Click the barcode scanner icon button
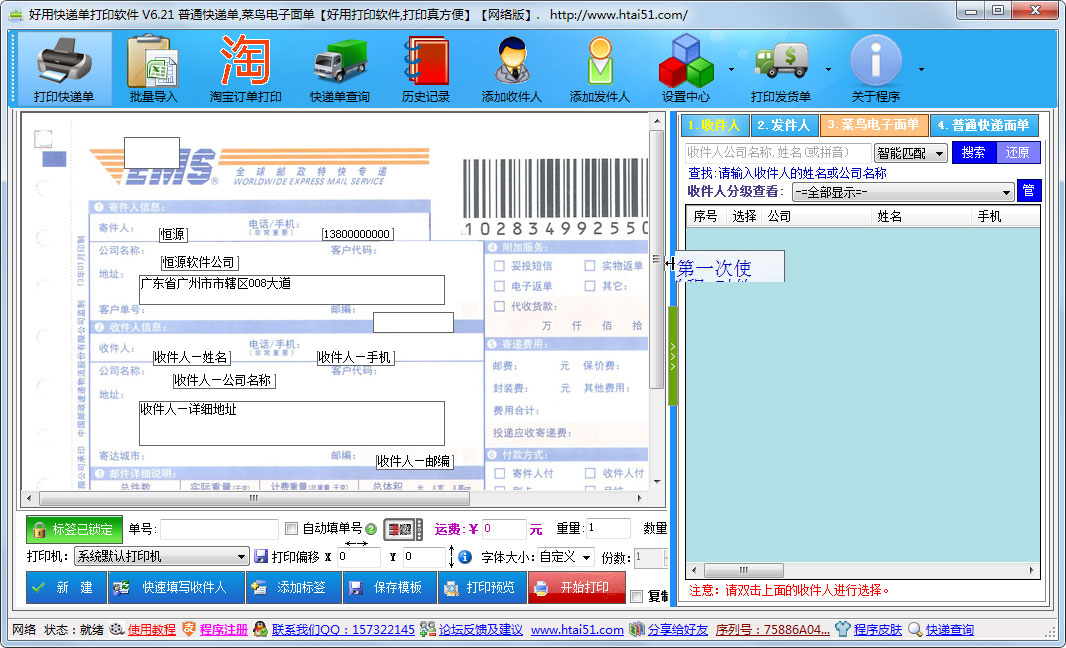 pyautogui.click(x=403, y=529)
